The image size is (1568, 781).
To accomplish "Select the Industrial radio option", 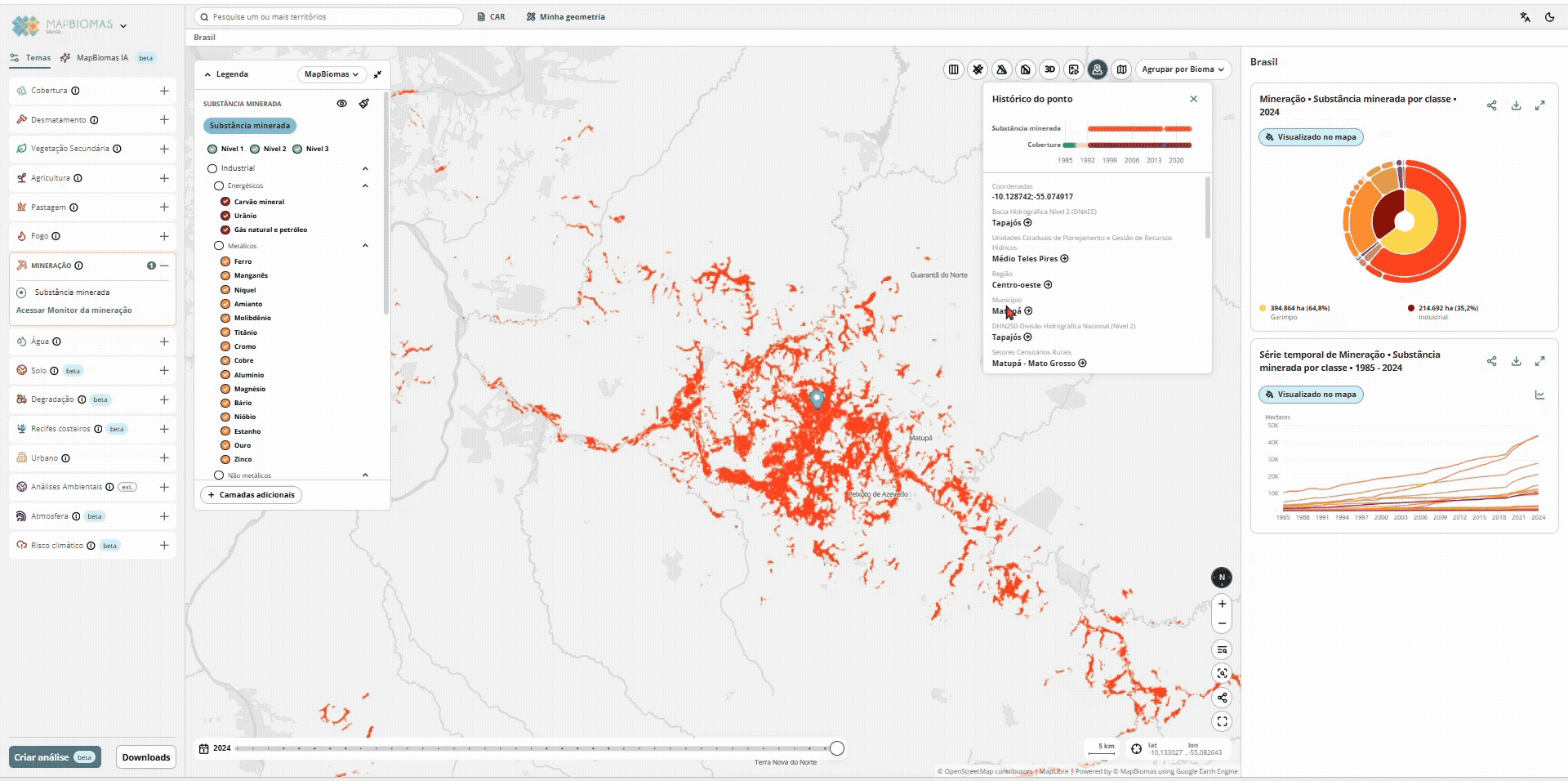I will tap(212, 168).
